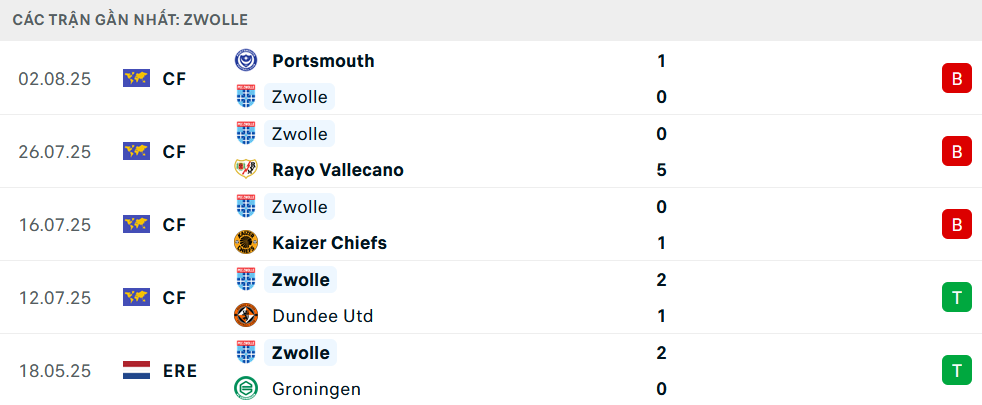This screenshot has height=405, width=982.
Task: Select the ERE league label
Action: [x=180, y=371]
